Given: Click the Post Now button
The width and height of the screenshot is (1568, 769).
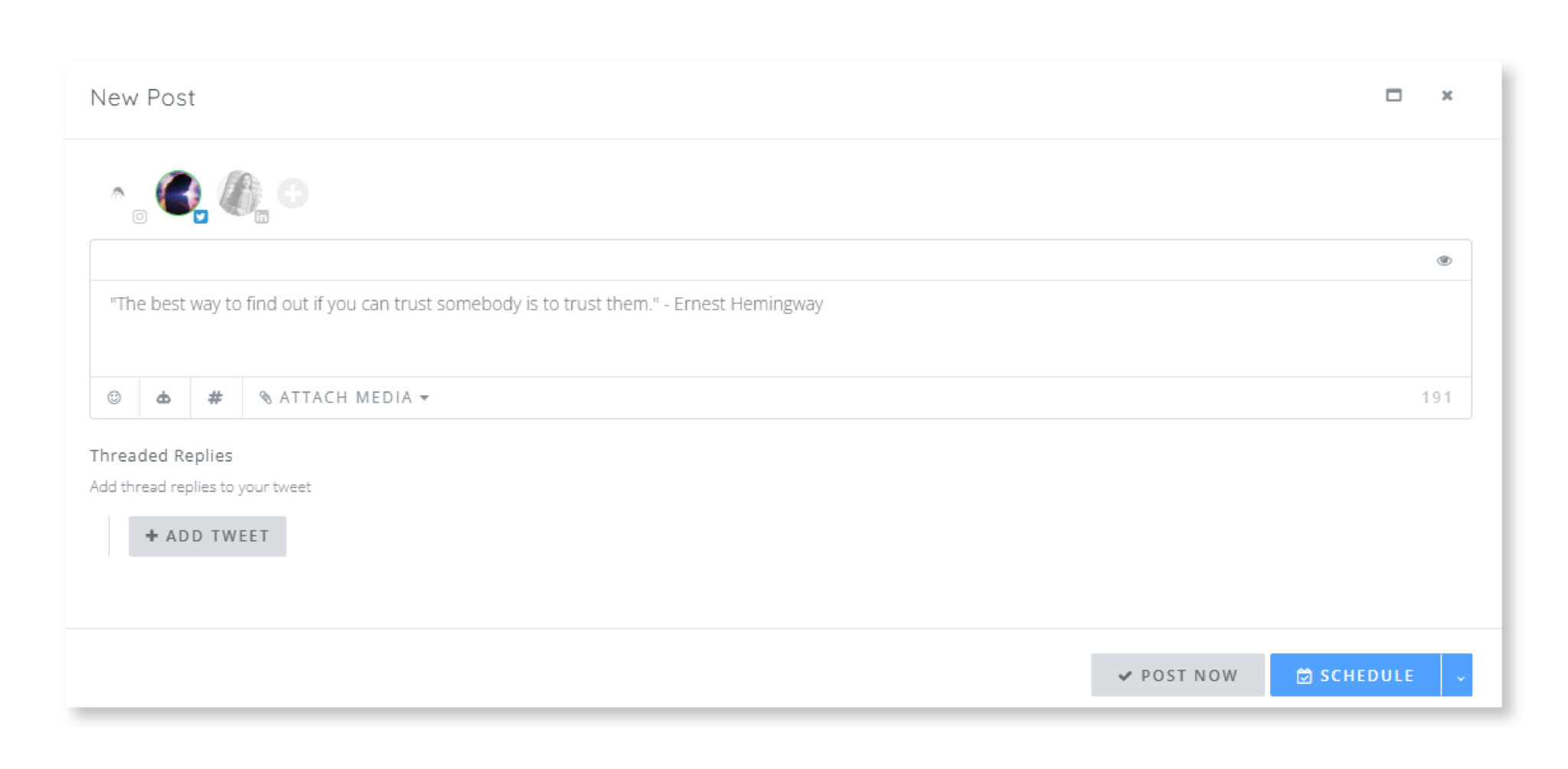Looking at the screenshot, I should pos(1177,676).
